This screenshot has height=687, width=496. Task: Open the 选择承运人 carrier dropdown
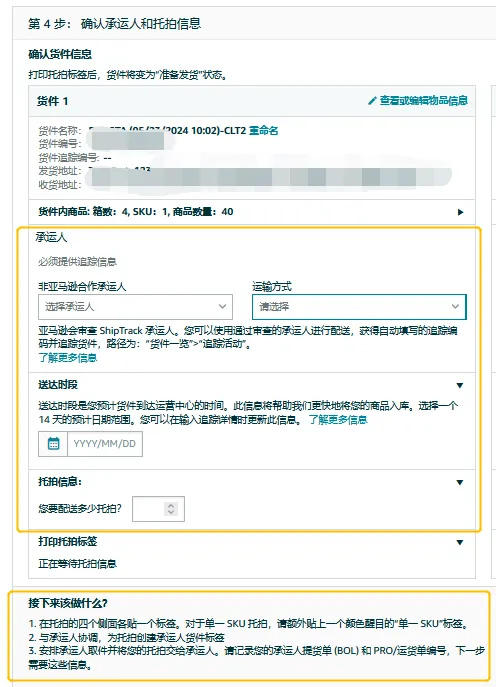tap(135, 307)
